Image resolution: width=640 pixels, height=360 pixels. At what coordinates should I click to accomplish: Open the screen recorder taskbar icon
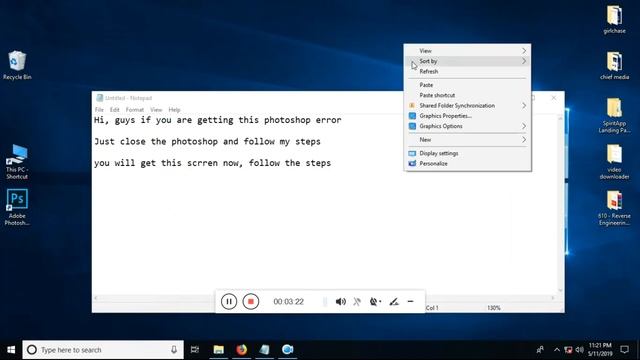(x=288, y=350)
